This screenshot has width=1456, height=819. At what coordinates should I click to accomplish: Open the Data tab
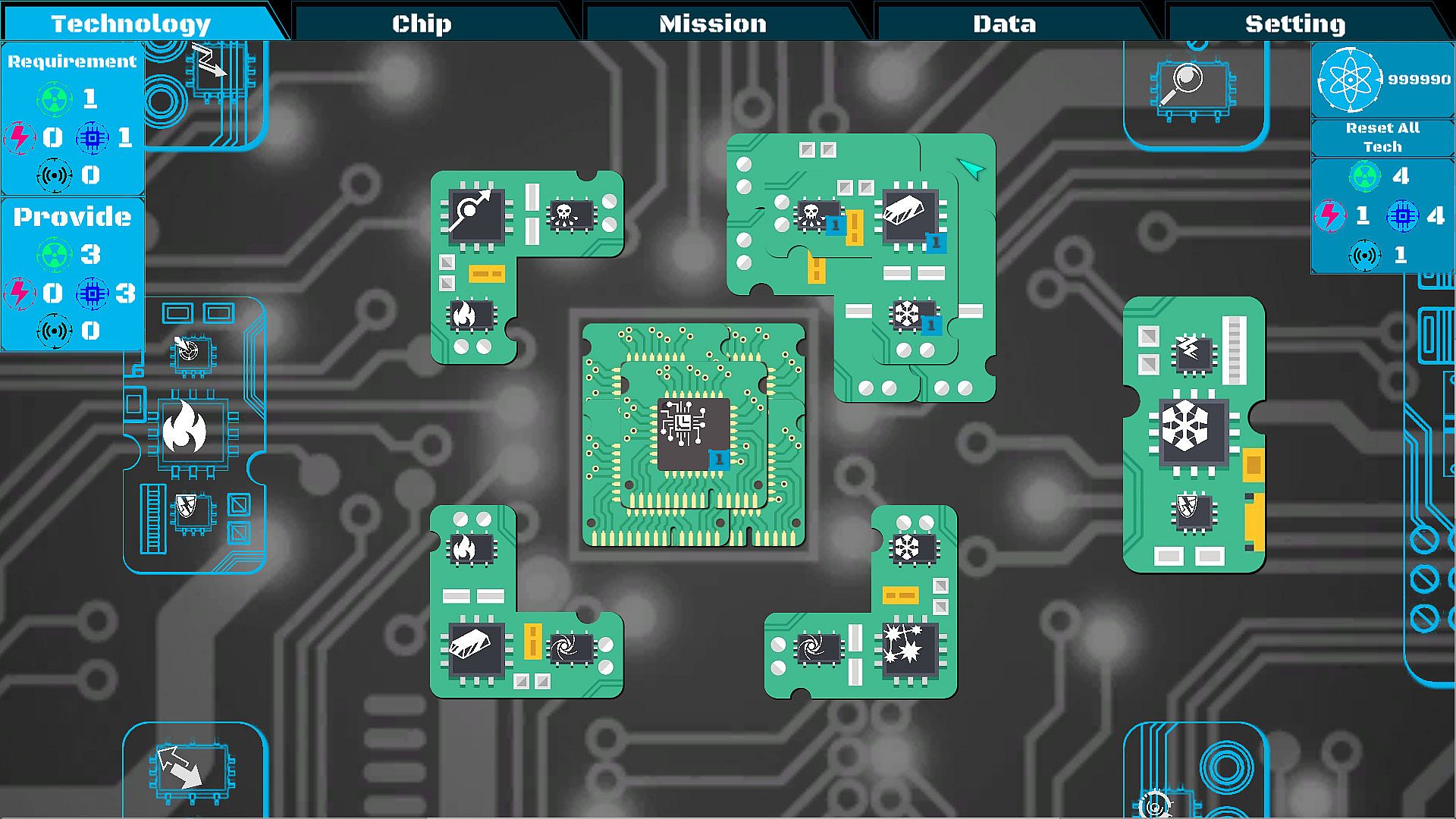(x=1004, y=24)
